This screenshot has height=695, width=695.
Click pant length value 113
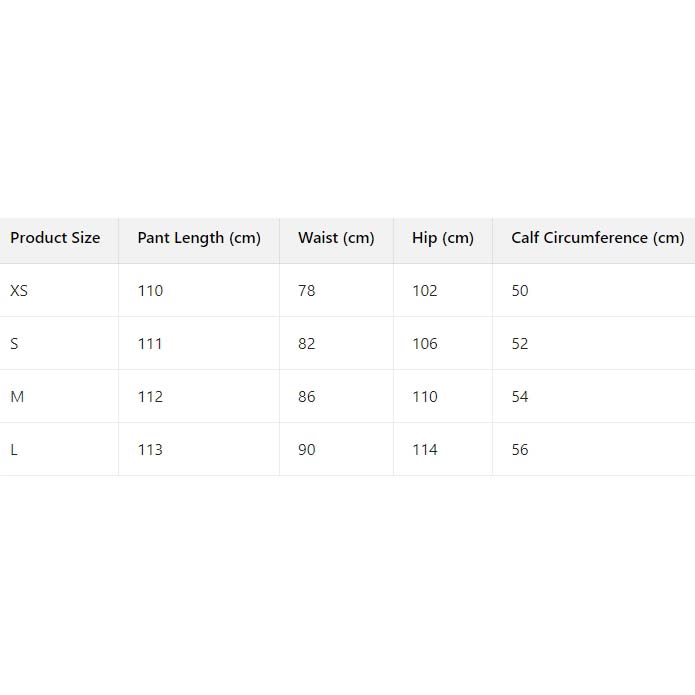(x=150, y=450)
